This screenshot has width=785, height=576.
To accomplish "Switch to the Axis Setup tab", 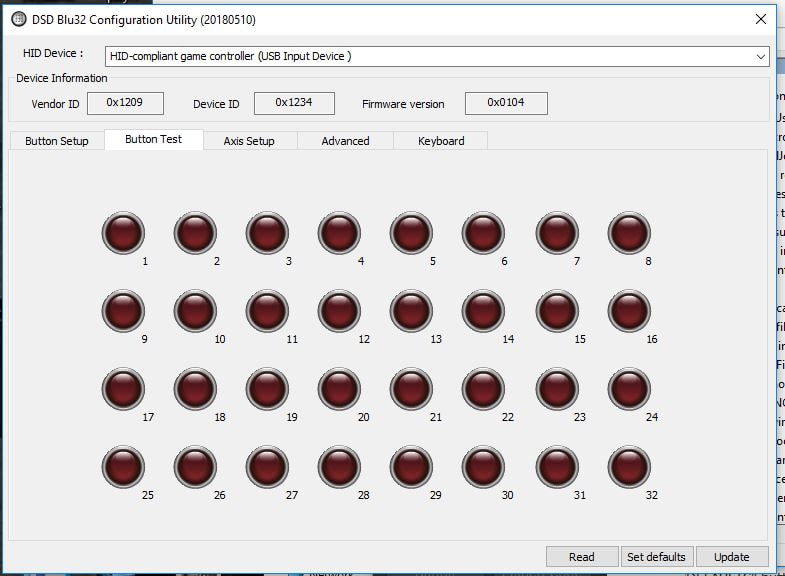I will pos(249,141).
